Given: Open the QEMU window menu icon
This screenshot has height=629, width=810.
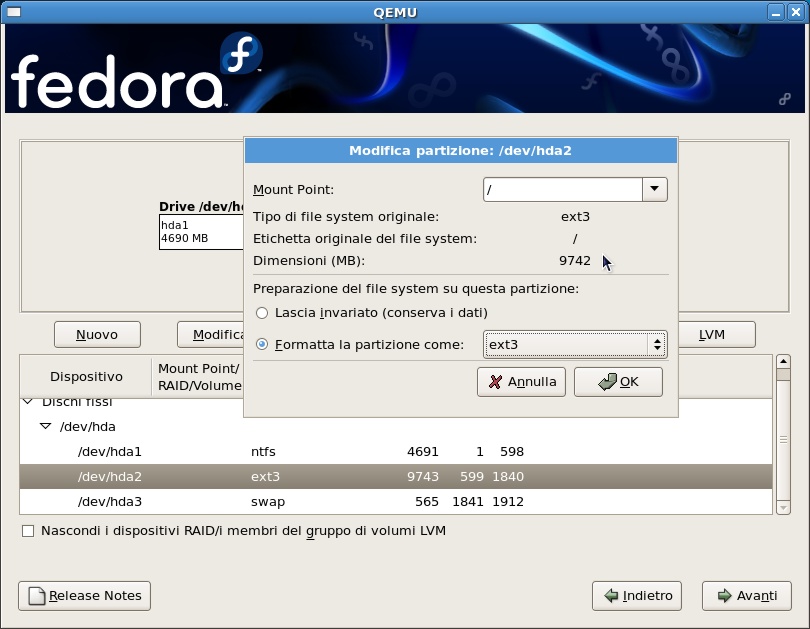Looking at the screenshot, I should [x=13, y=12].
